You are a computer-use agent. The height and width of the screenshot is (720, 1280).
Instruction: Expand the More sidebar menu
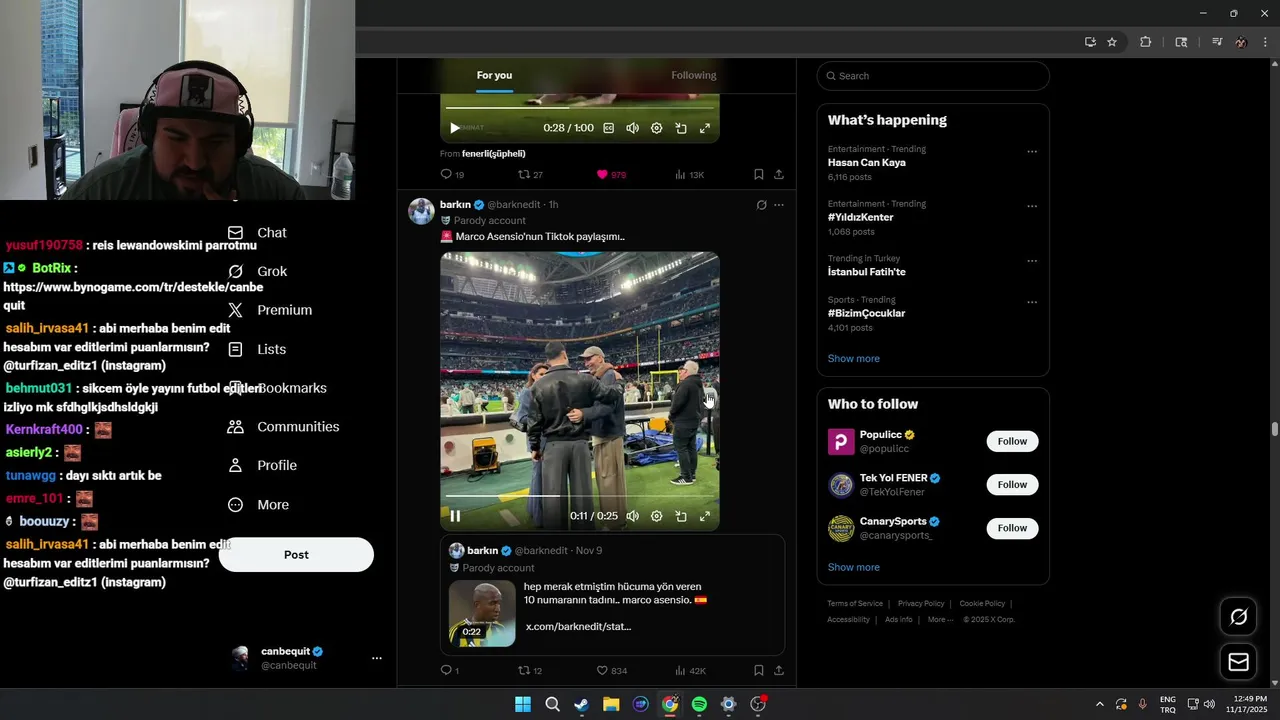pyautogui.click(x=258, y=505)
